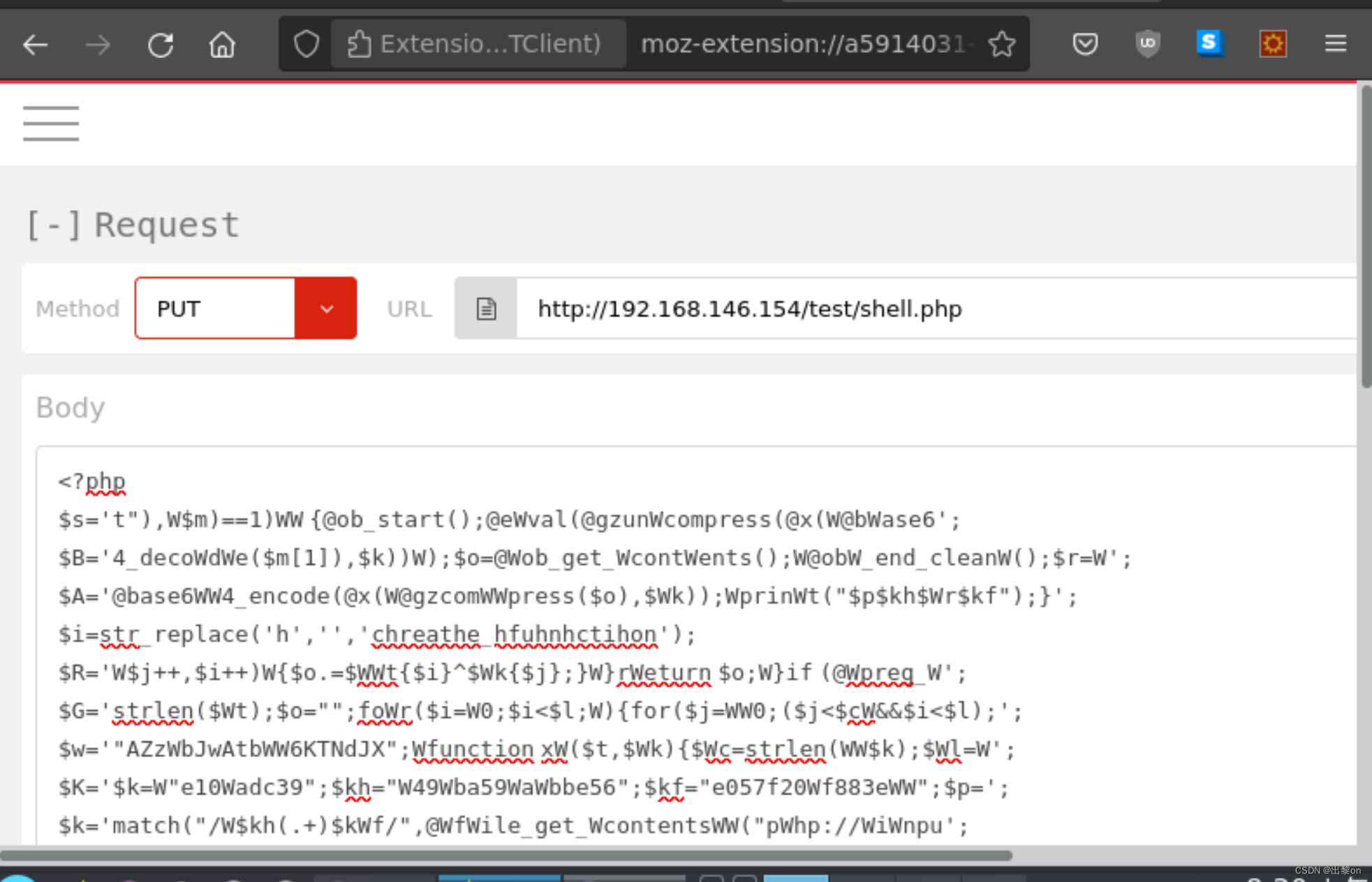The width and height of the screenshot is (1372, 882).
Task: Click the horizontal scrollbar below Body
Action: [x=506, y=855]
